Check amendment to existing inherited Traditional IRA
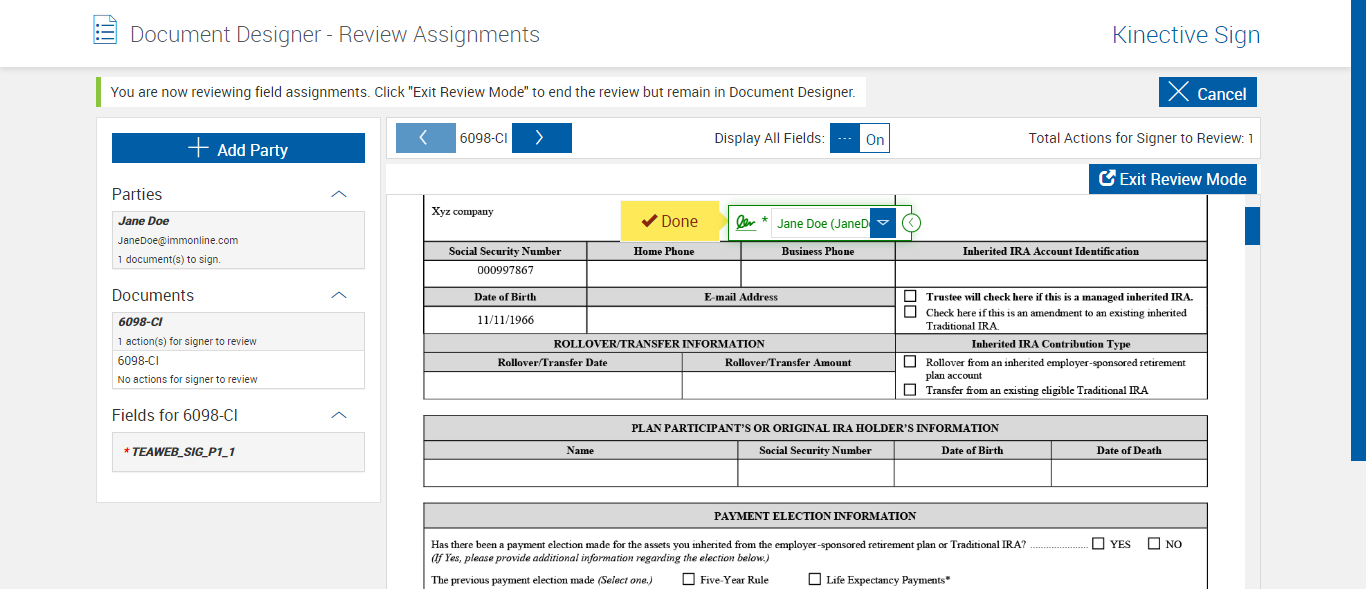Image resolution: width=1366 pixels, height=589 pixels. pos(910,312)
